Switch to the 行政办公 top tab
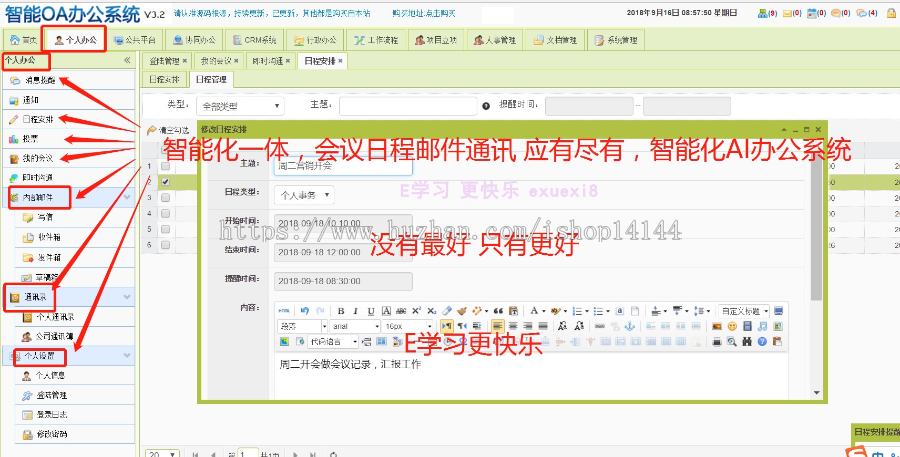 click(x=315, y=40)
